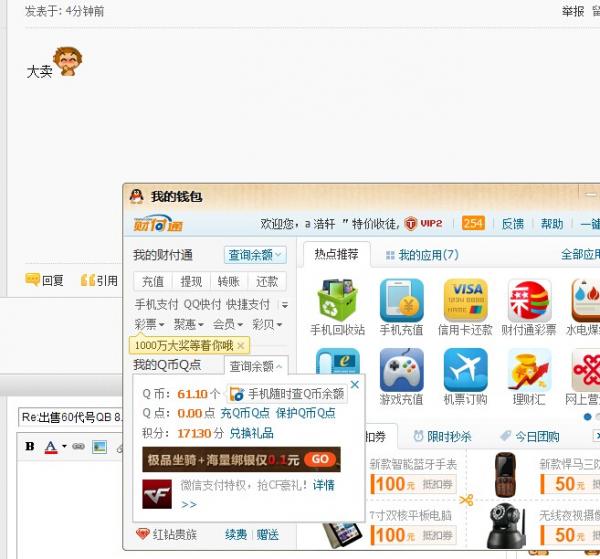Open font color dropdown arrow in editor

(64, 447)
